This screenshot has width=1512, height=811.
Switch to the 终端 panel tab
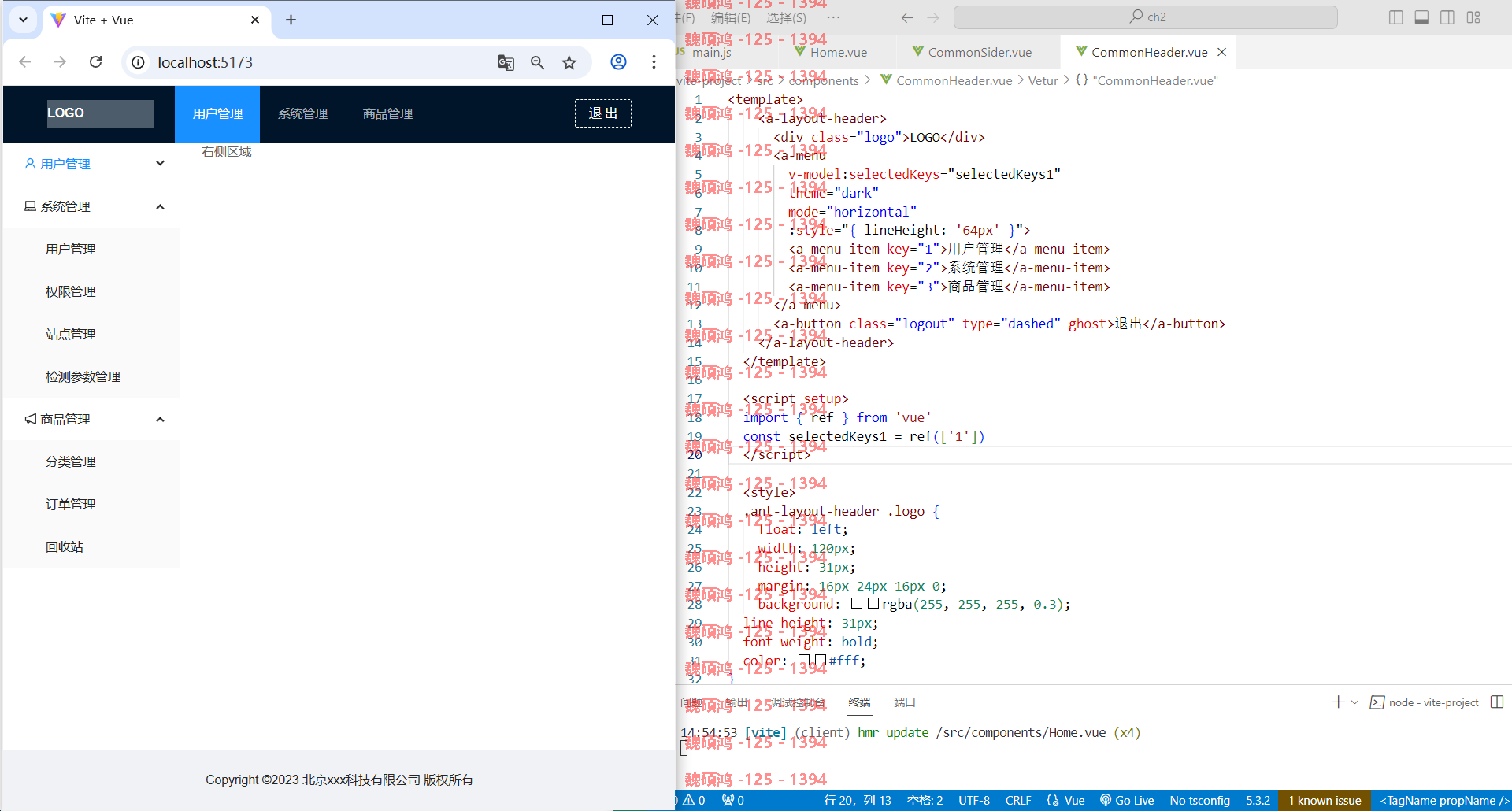pyautogui.click(x=859, y=702)
